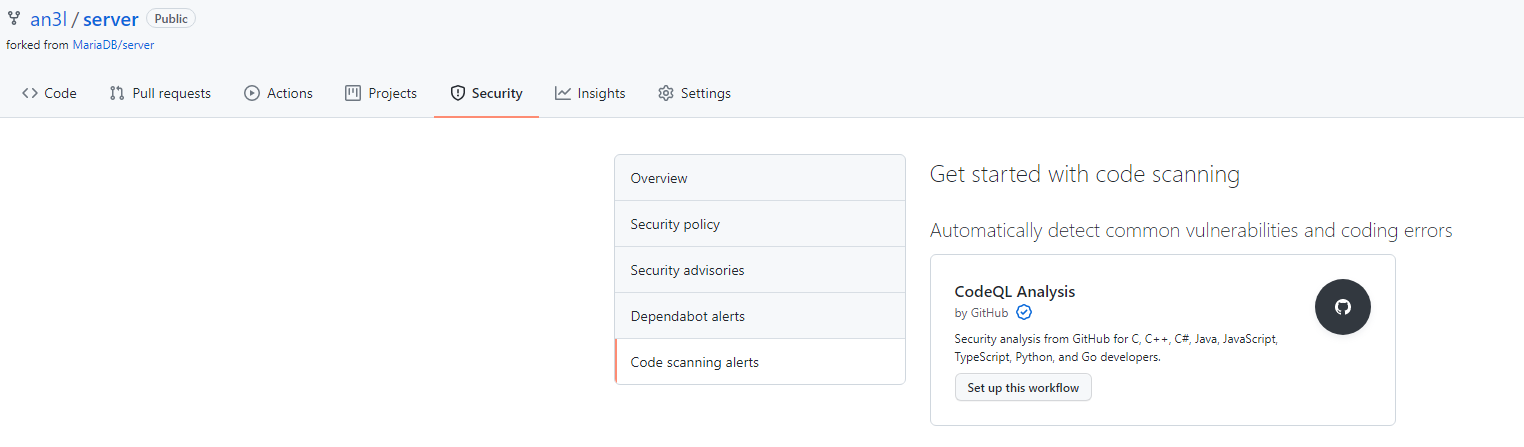1524x447 pixels.
Task: Select Code scanning alerts in the sidebar
Action: tap(694, 362)
